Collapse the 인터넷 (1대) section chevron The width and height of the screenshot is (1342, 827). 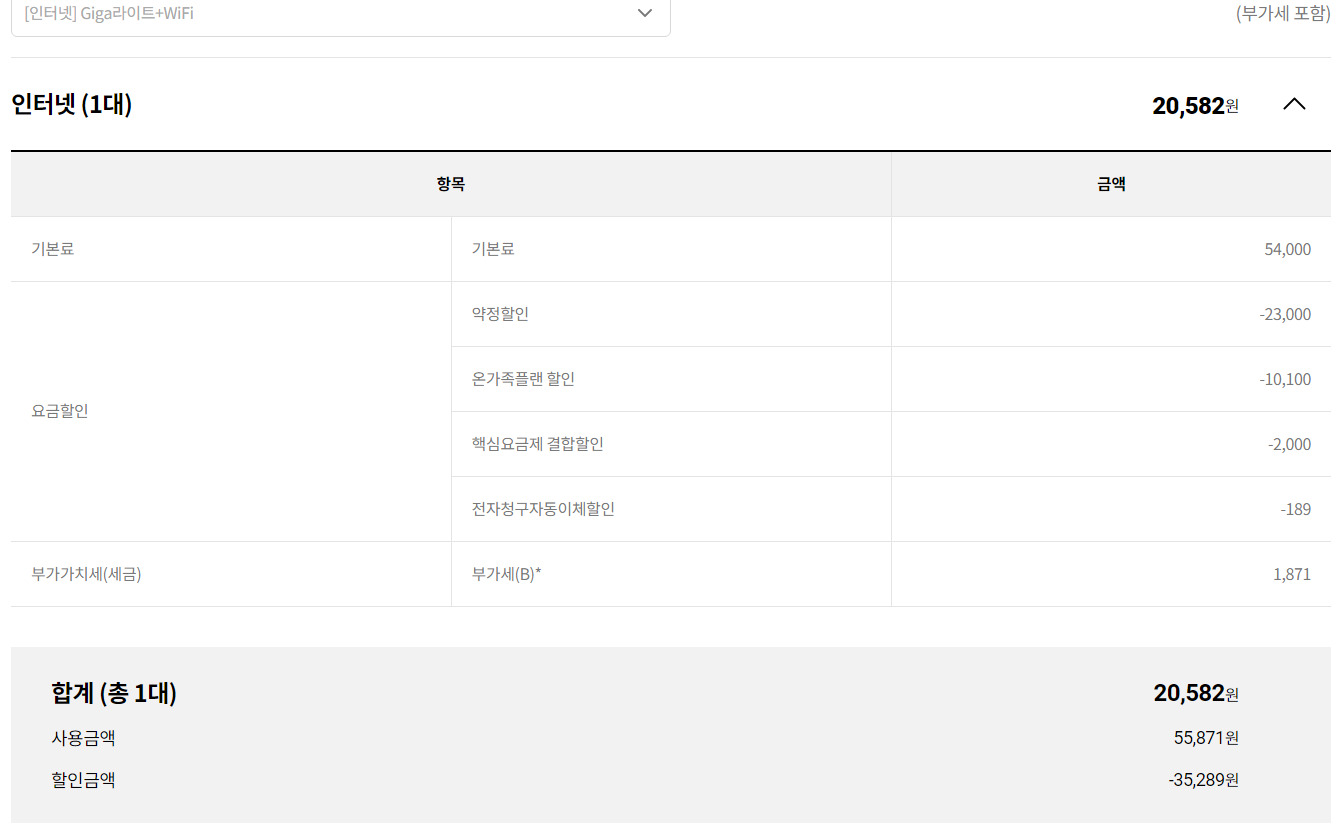coord(1294,104)
